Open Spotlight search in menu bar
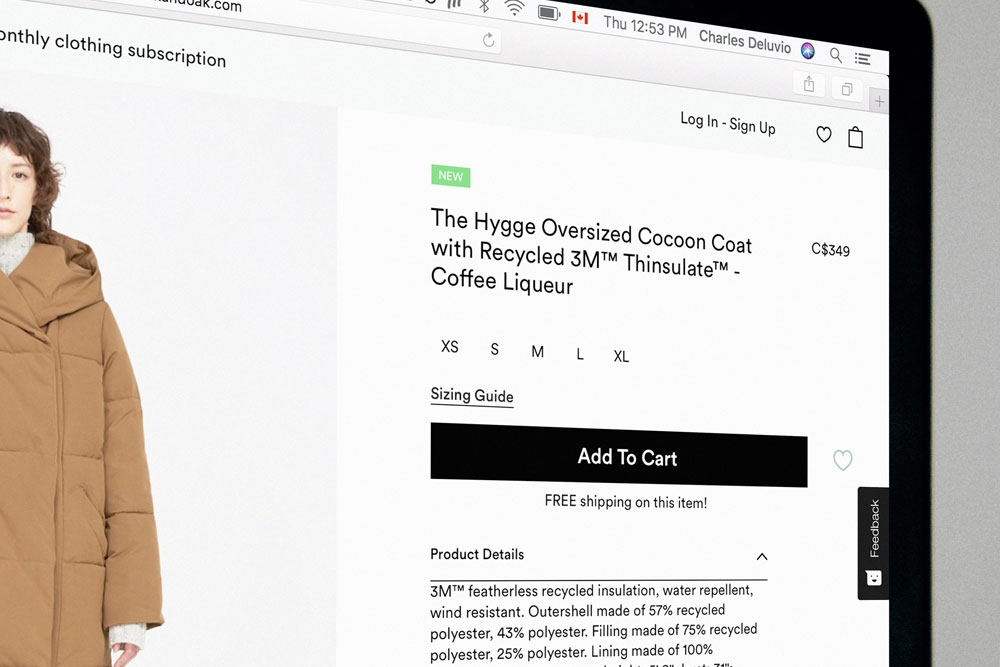The height and width of the screenshot is (667, 1000). 835,55
